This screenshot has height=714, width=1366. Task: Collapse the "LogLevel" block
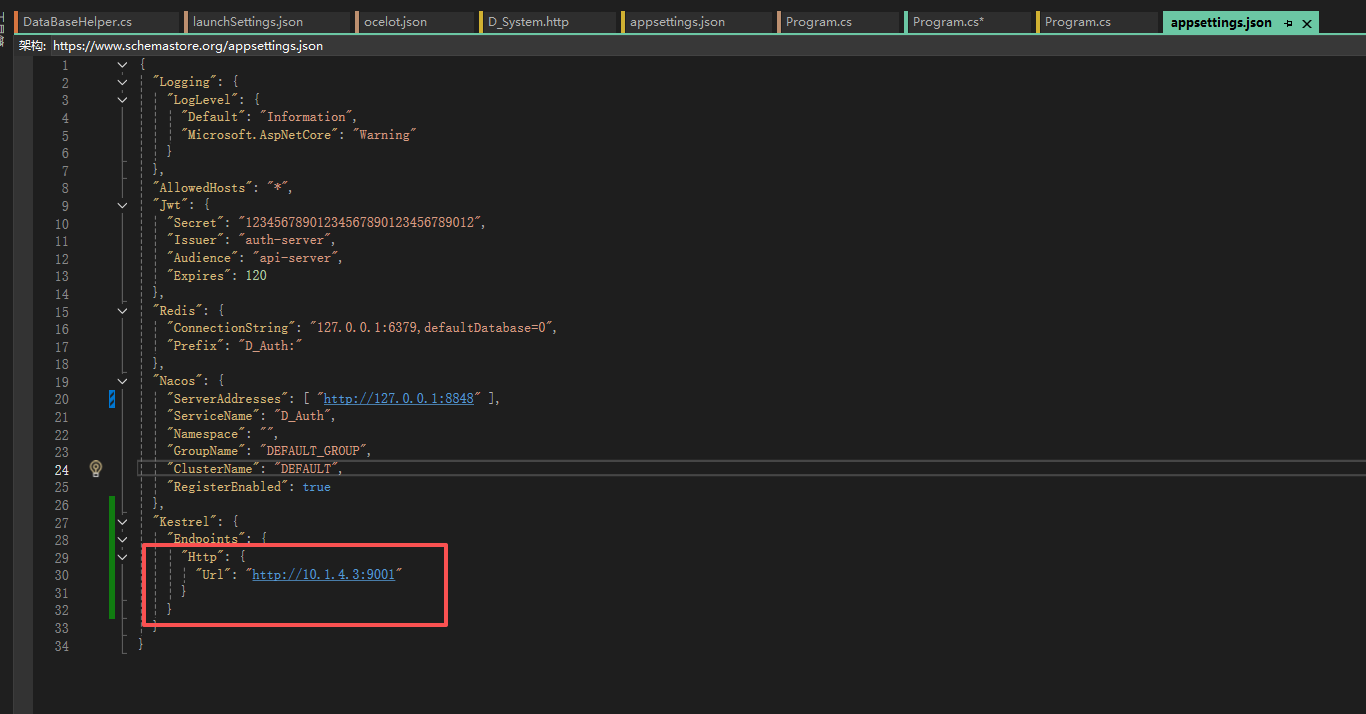pos(122,100)
